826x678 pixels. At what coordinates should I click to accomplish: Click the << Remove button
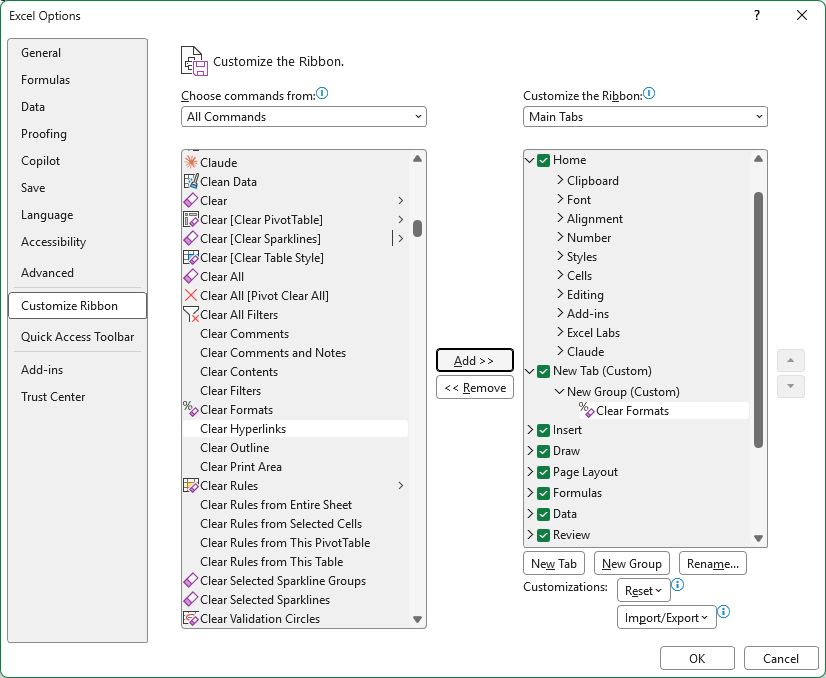(474, 388)
